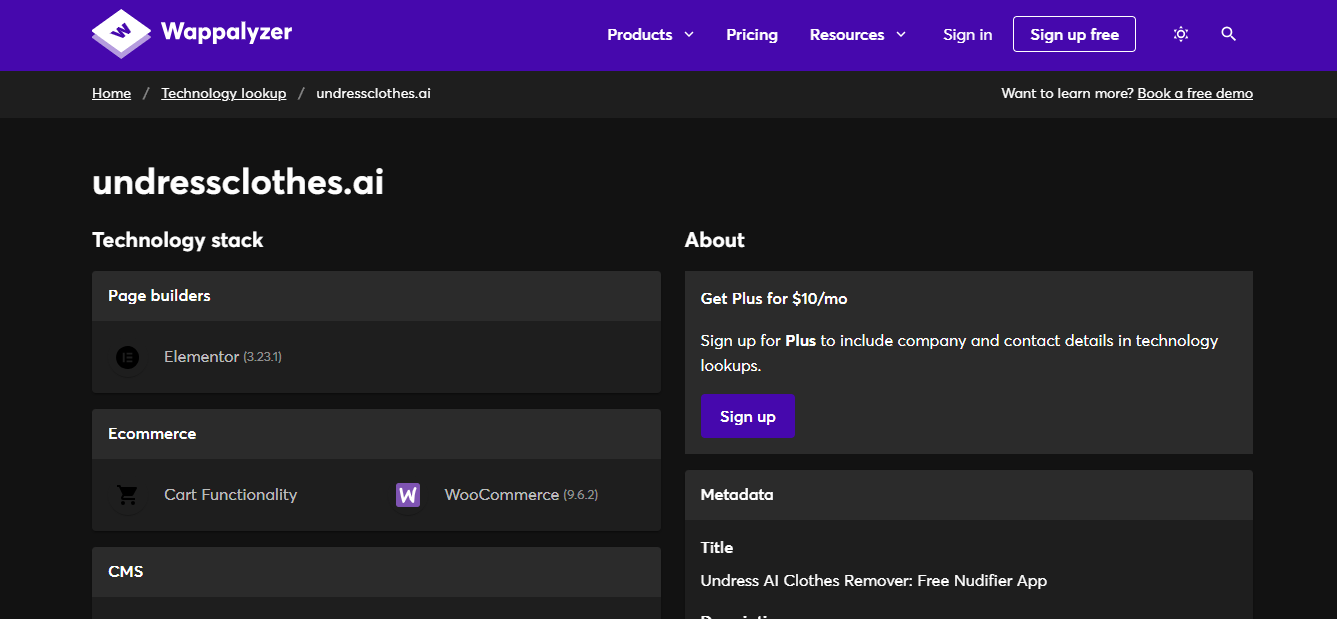Click the Elementor logo icon
This screenshot has height=619, width=1337.
click(x=127, y=357)
